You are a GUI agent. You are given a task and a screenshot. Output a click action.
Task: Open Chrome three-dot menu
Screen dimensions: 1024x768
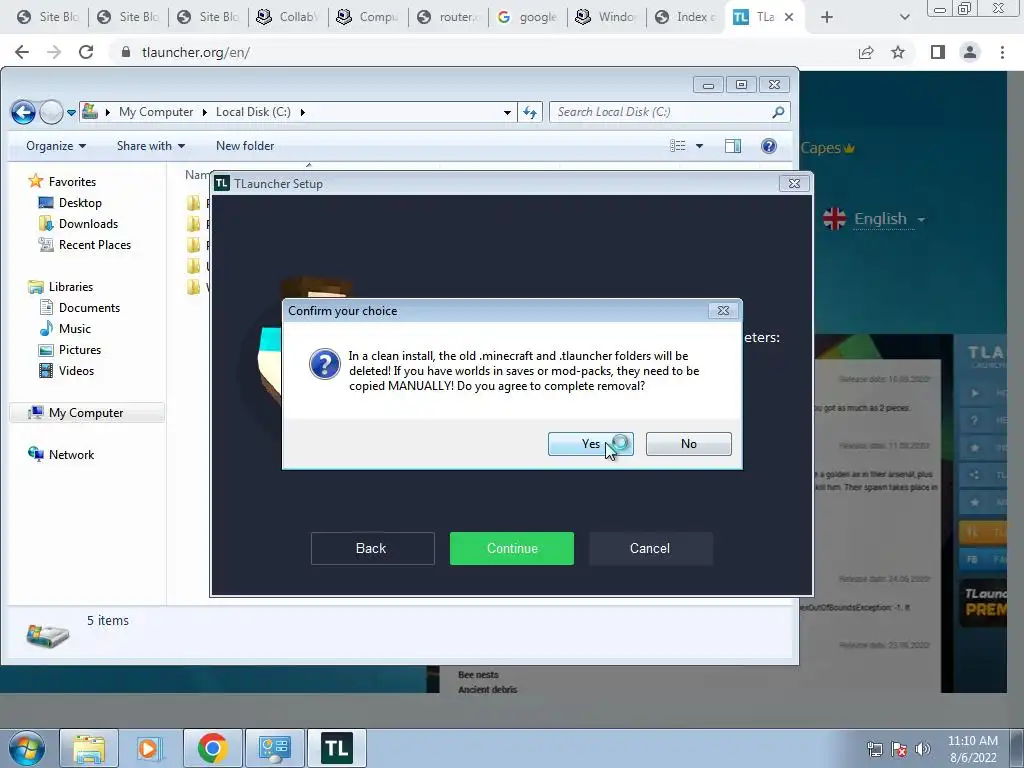pyautogui.click(x=1002, y=52)
